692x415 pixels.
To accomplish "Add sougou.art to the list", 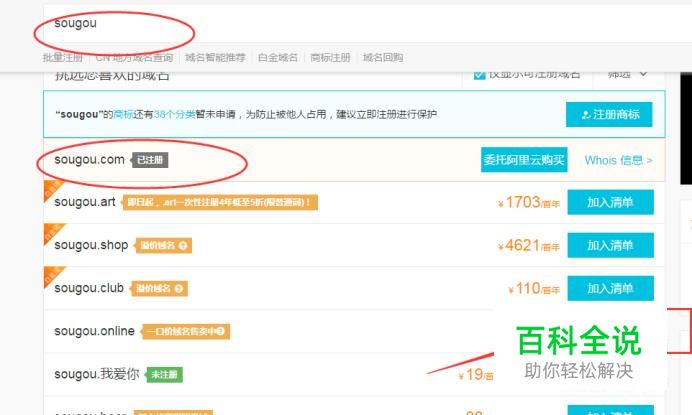I will pyautogui.click(x=610, y=202).
